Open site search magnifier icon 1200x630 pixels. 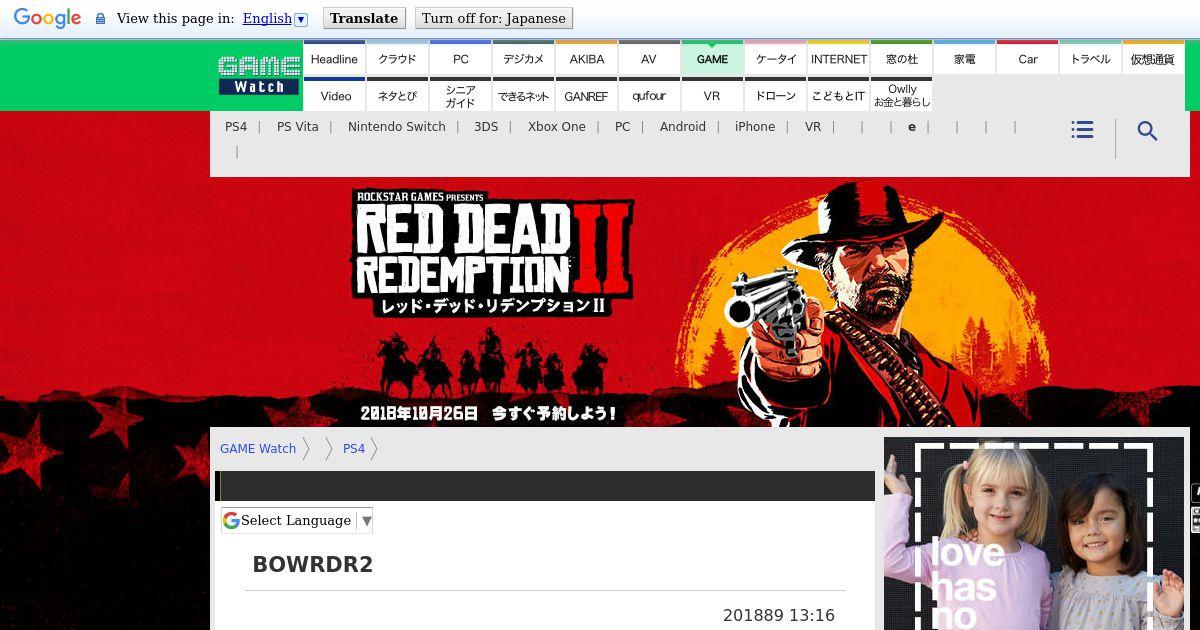click(1148, 131)
